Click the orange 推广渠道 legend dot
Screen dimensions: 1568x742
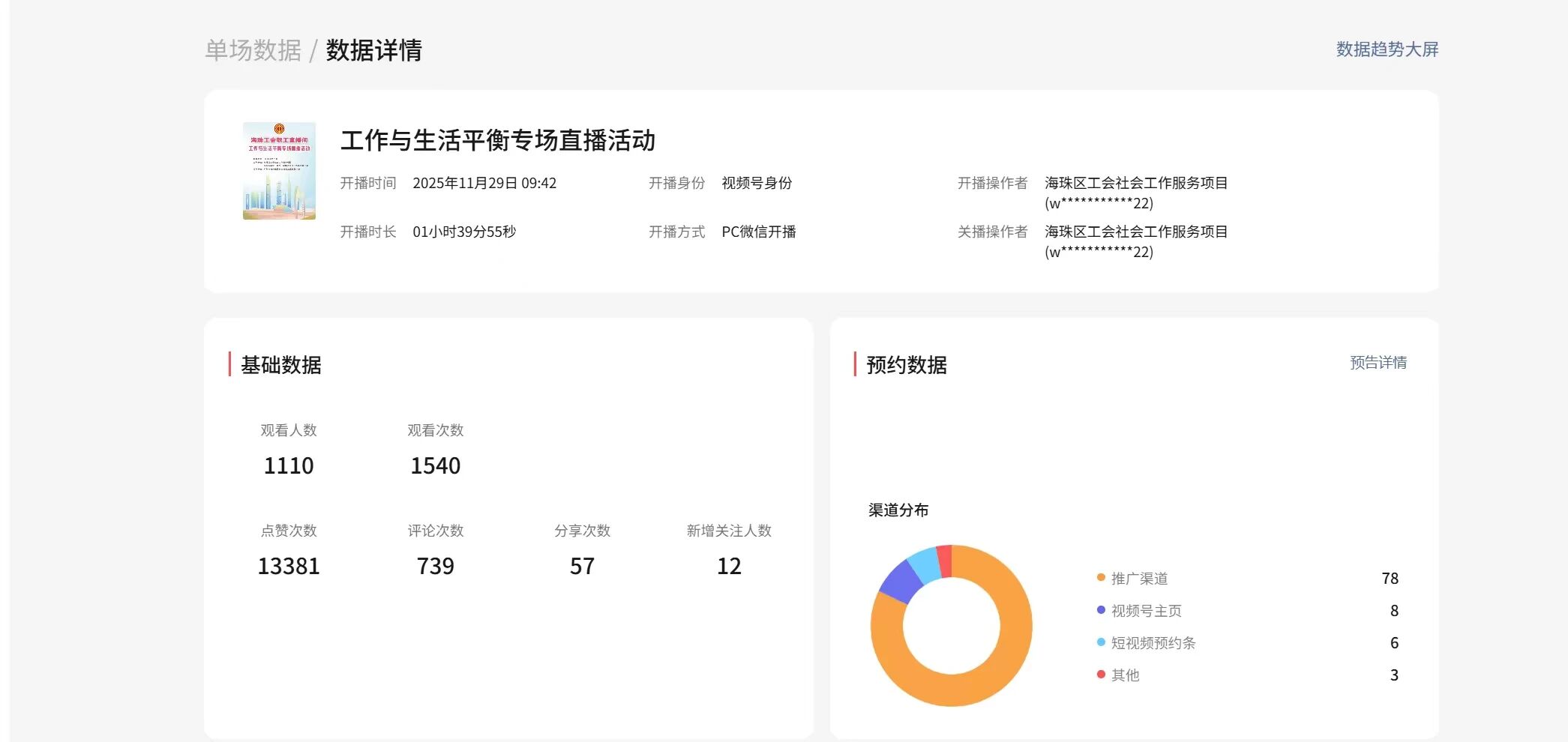click(1101, 578)
